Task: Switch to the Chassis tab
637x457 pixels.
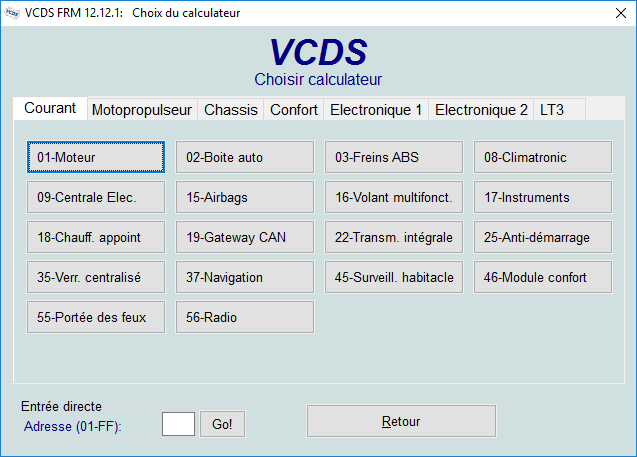Action: 230,110
